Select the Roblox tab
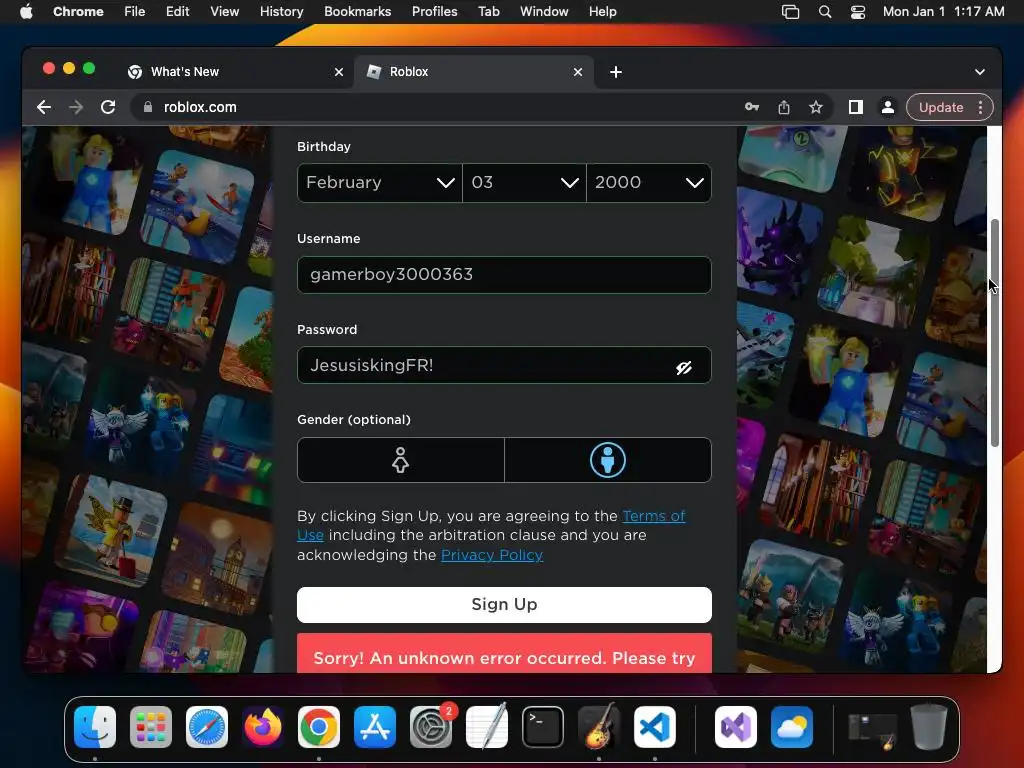1024x768 pixels. pyautogui.click(x=474, y=72)
